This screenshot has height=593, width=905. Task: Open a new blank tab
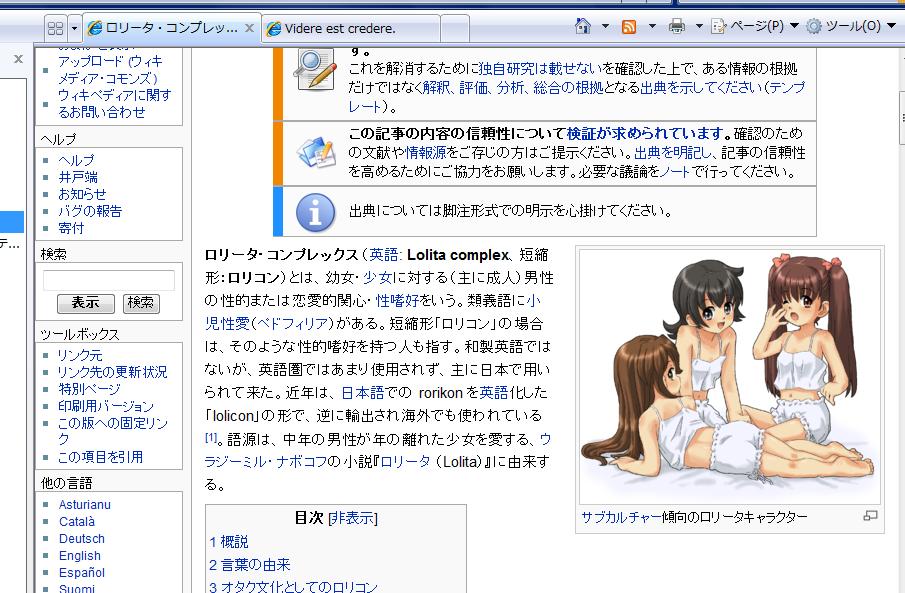pyautogui.click(x=455, y=28)
